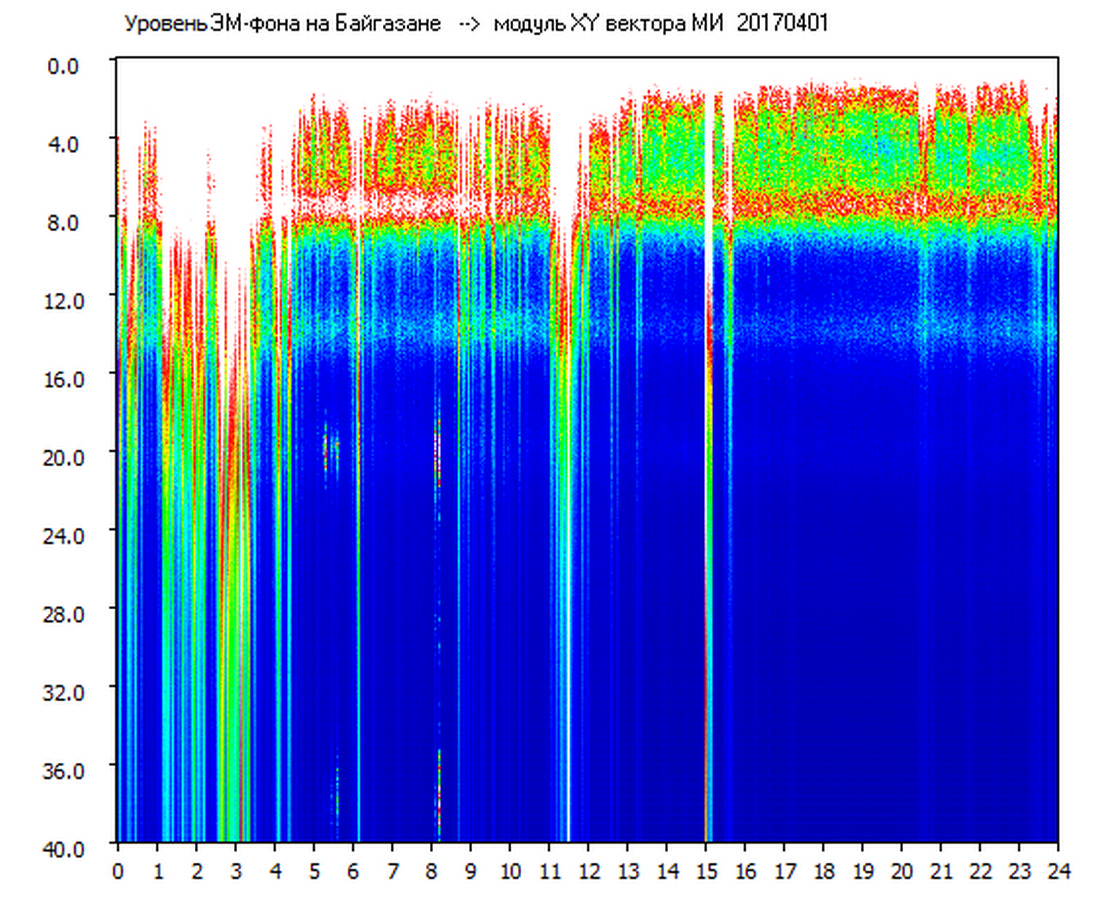Click the 16.0 vertical axis label

[77, 378]
